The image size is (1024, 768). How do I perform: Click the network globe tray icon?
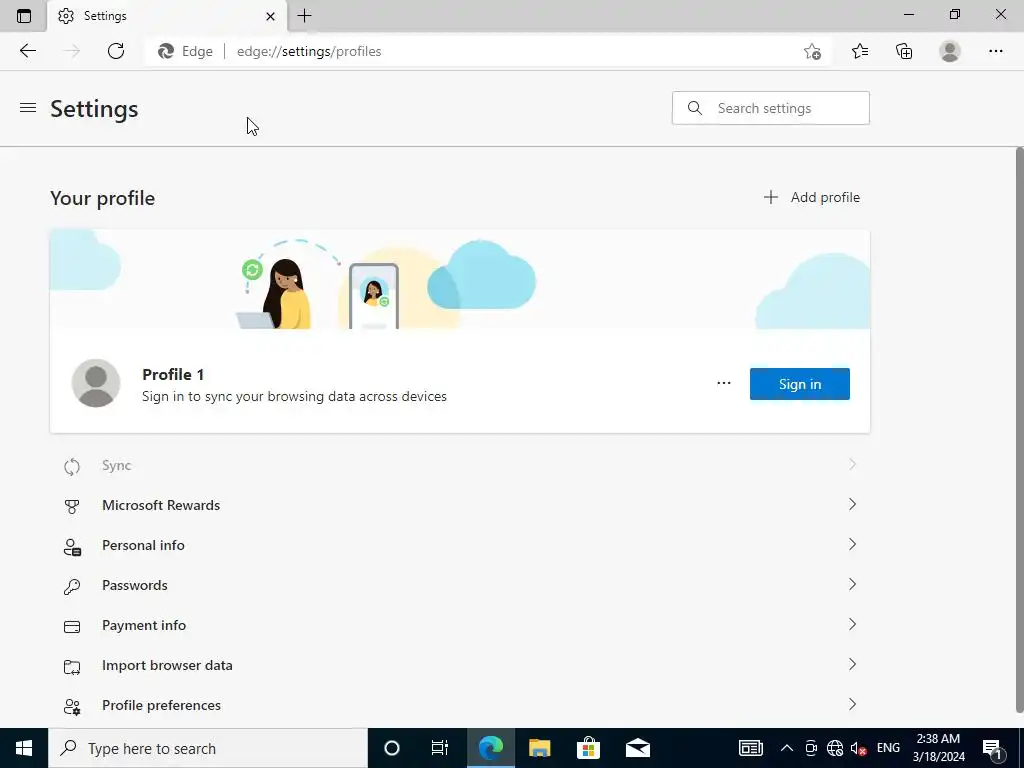pos(835,748)
